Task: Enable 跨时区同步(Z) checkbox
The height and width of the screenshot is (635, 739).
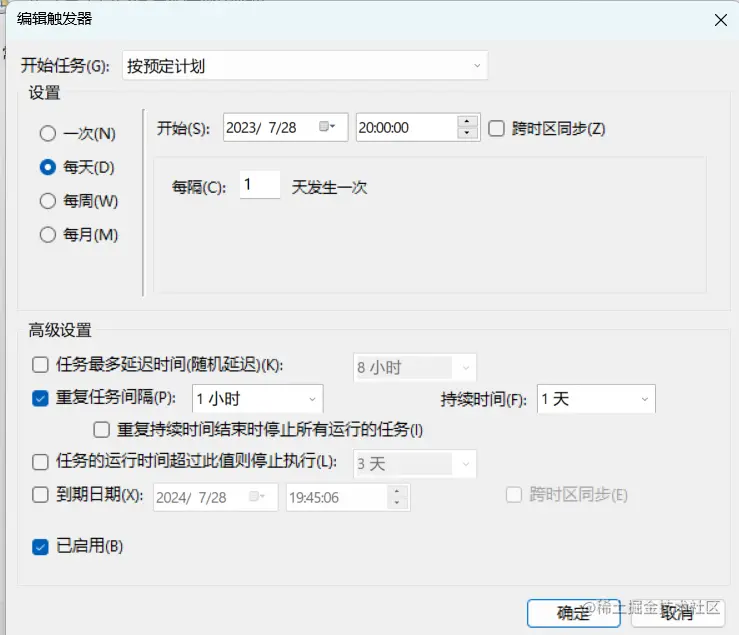Action: click(496, 128)
